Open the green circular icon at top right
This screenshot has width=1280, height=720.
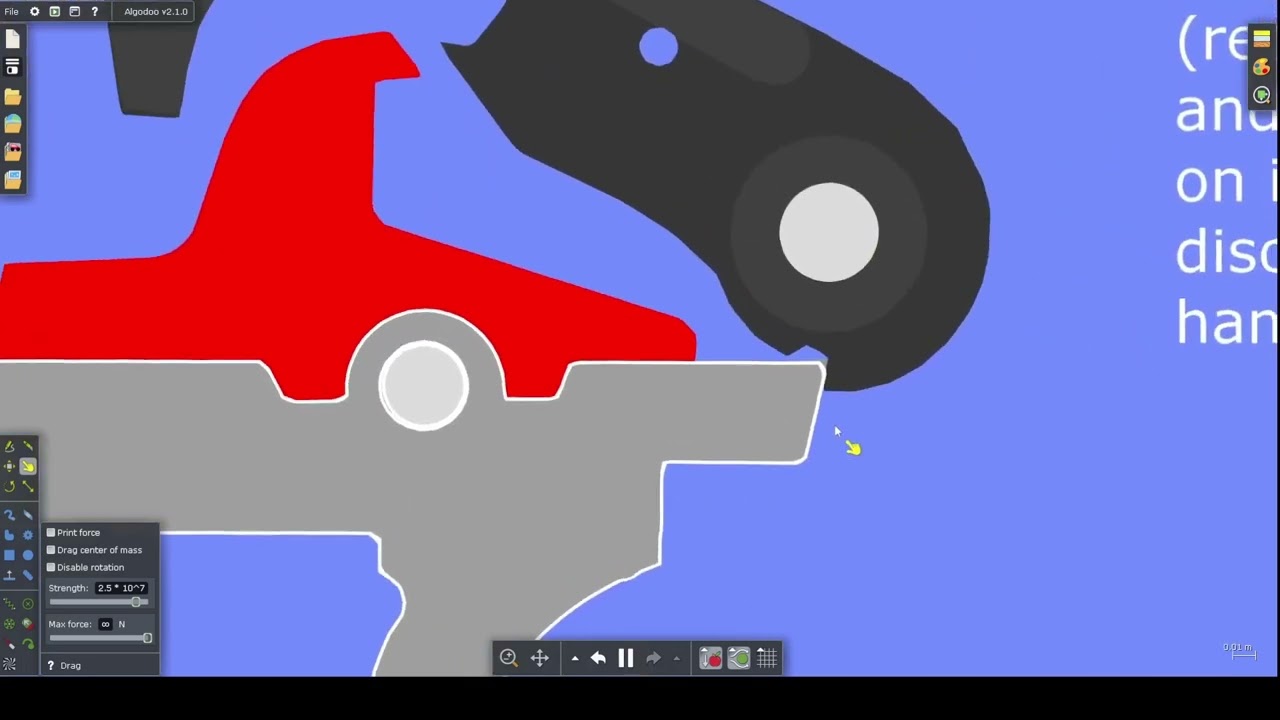click(1262, 96)
